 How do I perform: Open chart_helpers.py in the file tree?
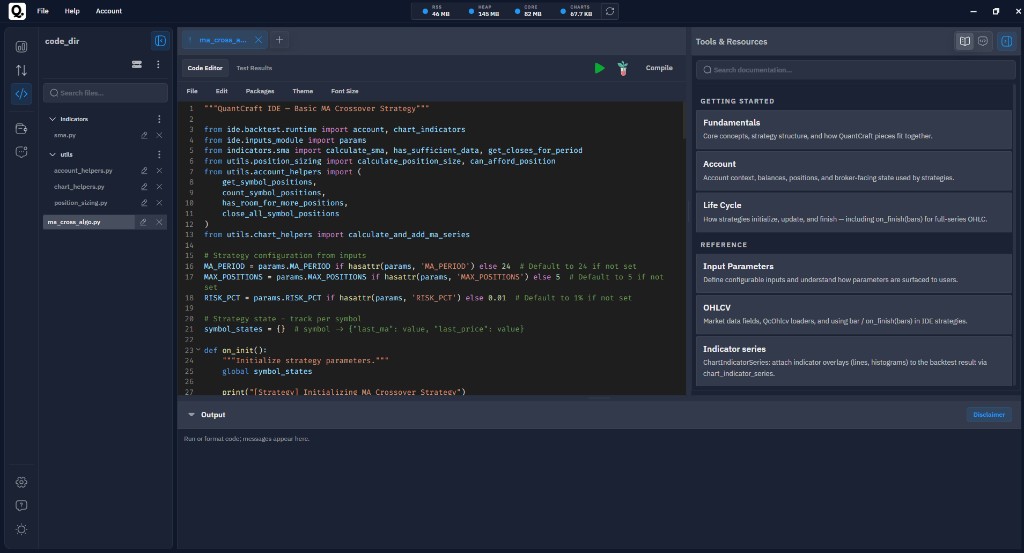click(x=79, y=187)
